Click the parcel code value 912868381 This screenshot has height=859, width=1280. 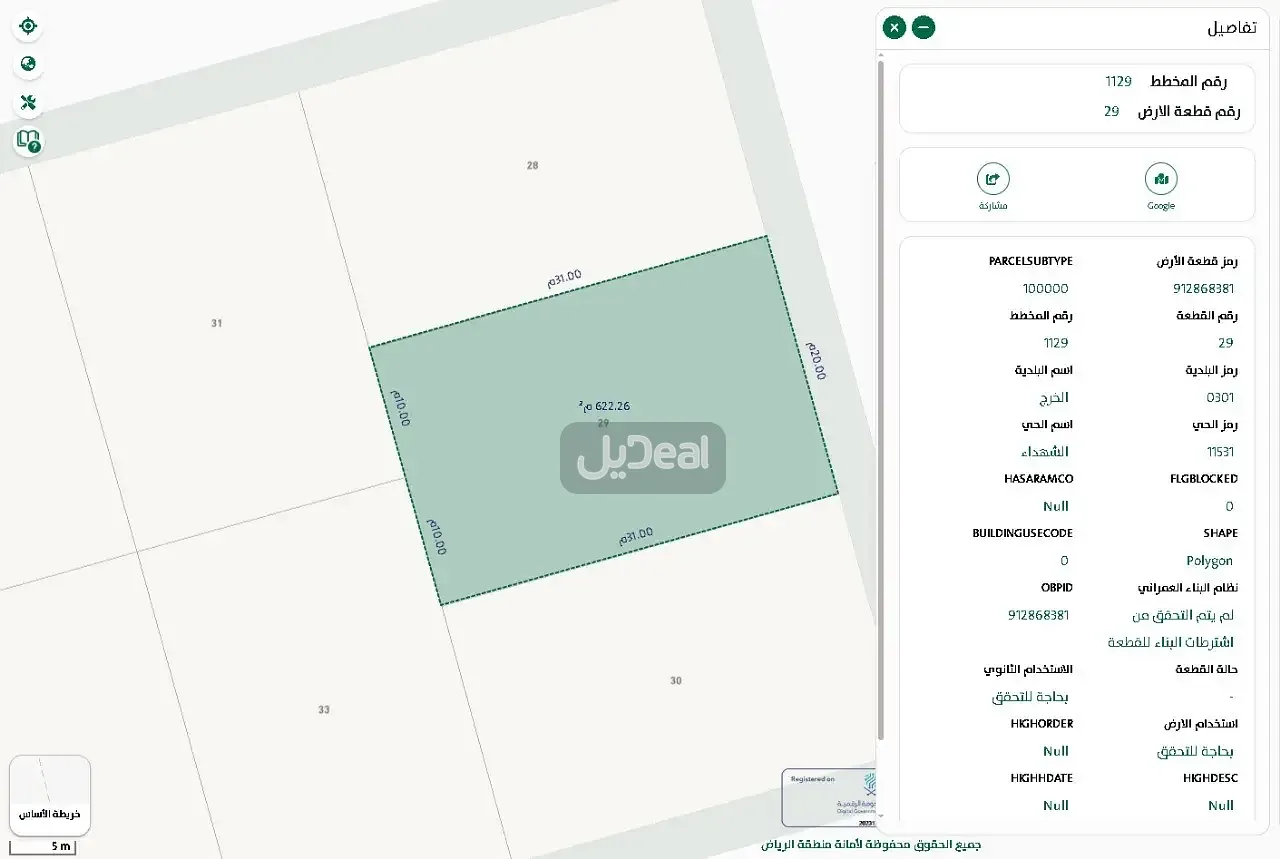pos(1203,289)
